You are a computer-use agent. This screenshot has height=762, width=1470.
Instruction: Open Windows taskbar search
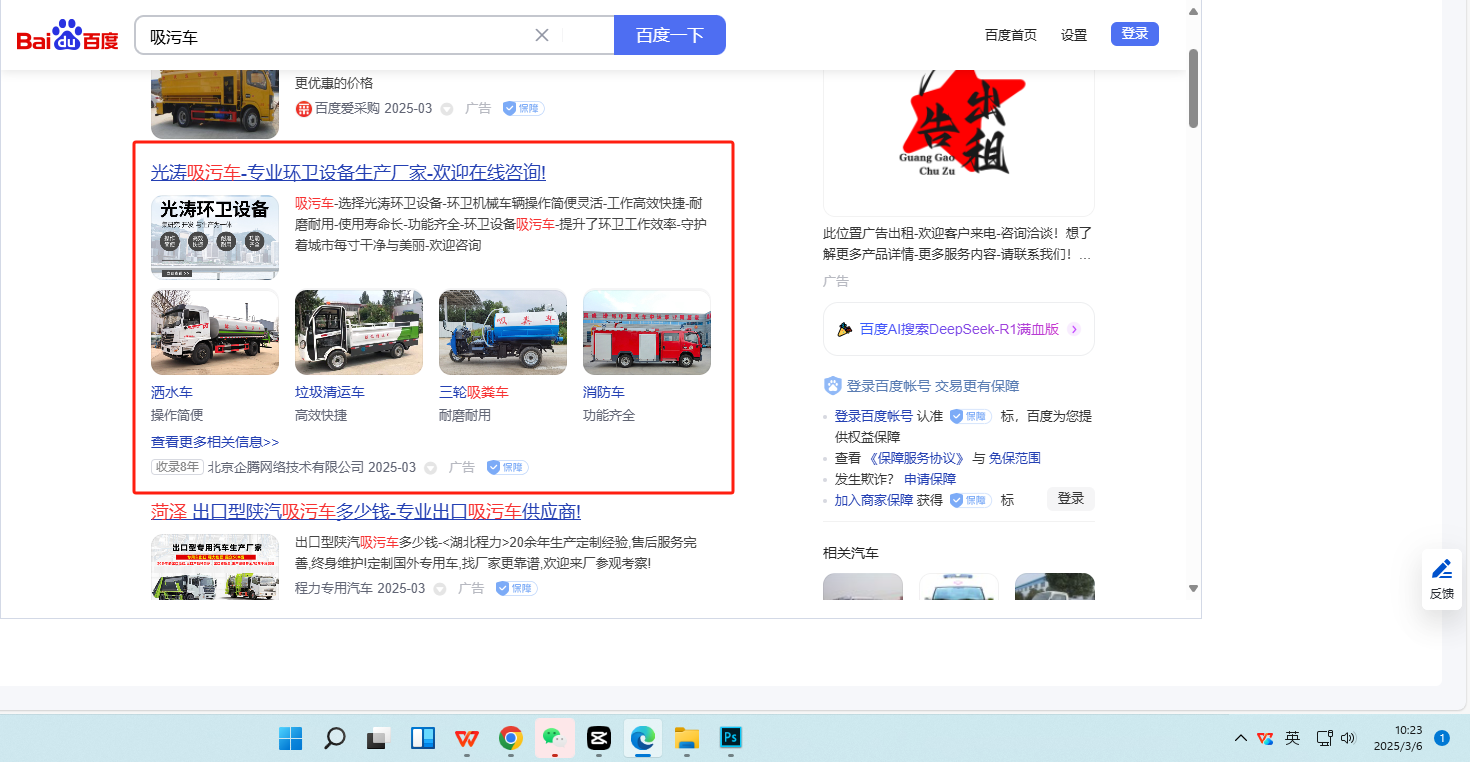tap(335, 739)
